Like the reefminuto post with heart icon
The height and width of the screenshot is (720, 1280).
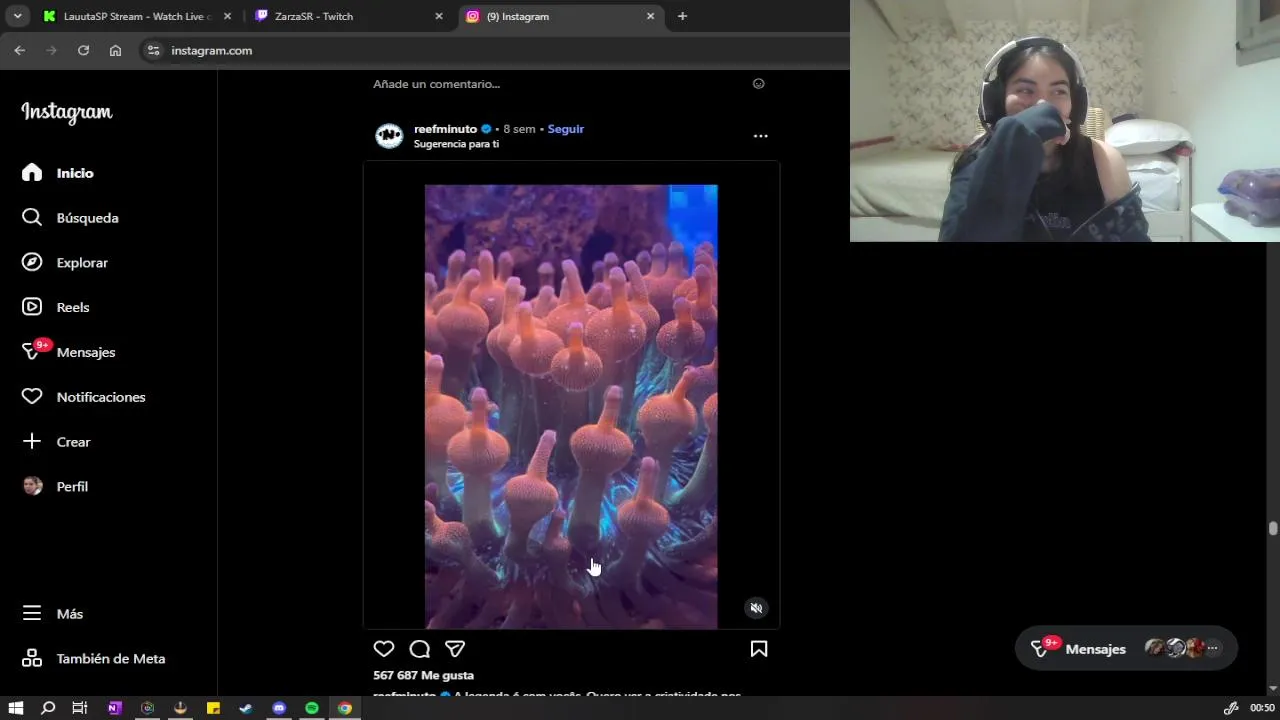pos(384,649)
